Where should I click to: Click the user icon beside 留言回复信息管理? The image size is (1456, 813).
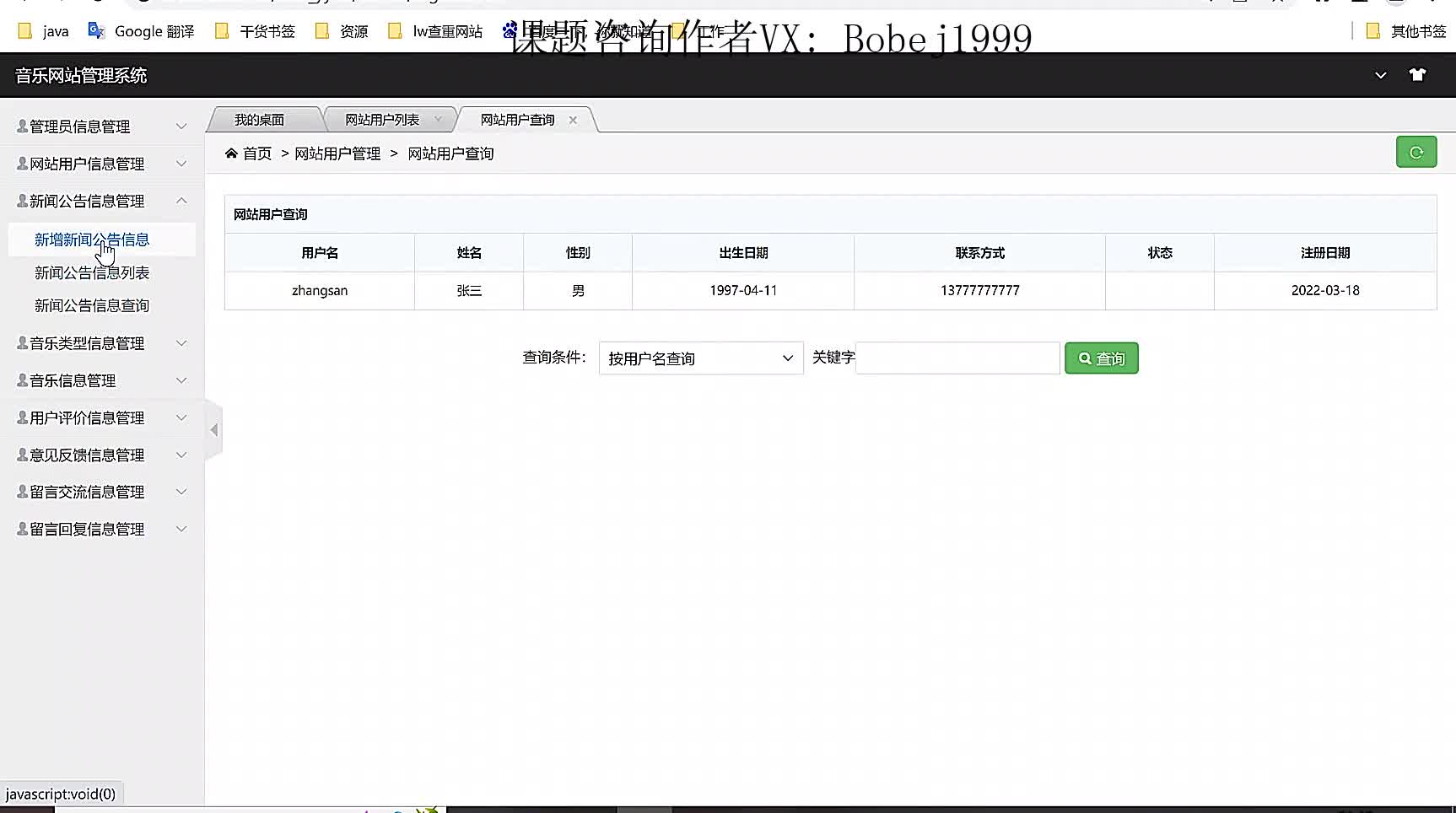23,529
